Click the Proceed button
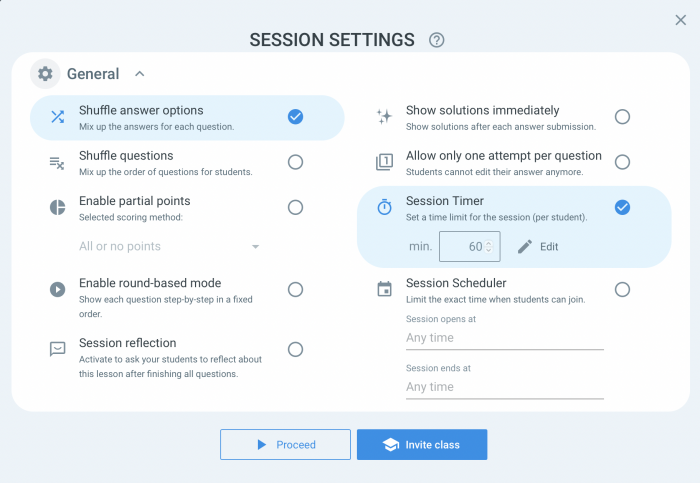The width and height of the screenshot is (700, 483). 285,445
